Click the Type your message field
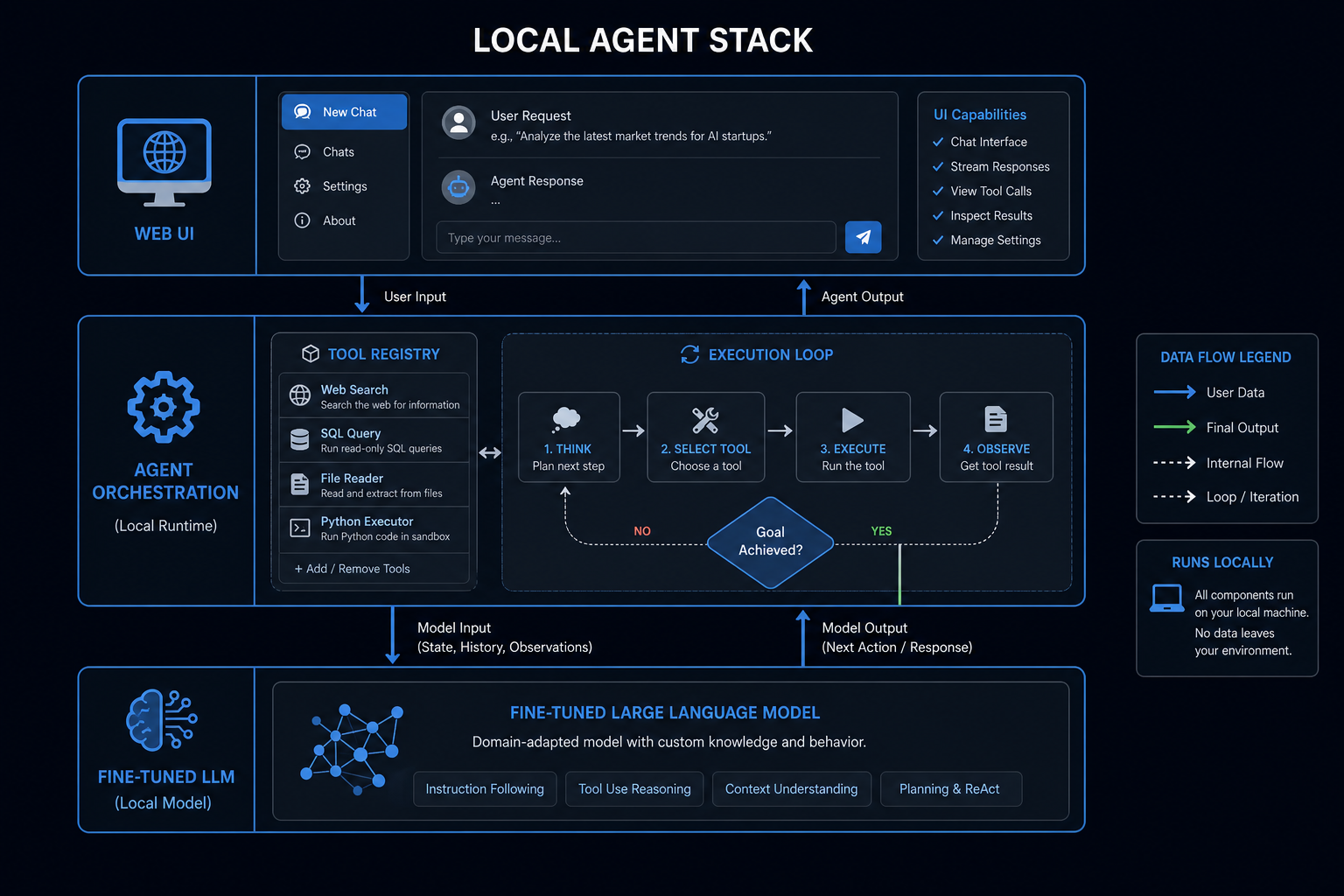The image size is (1344, 896). coord(636,237)
